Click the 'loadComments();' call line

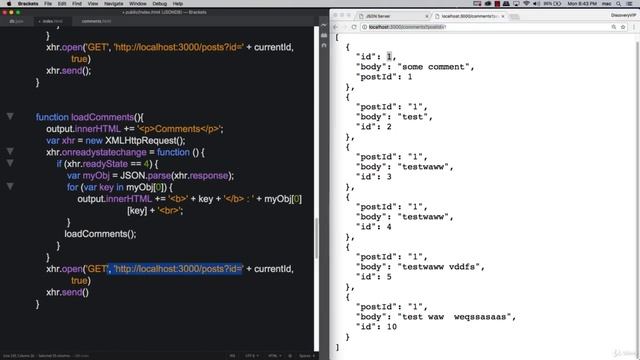(100, 234)
